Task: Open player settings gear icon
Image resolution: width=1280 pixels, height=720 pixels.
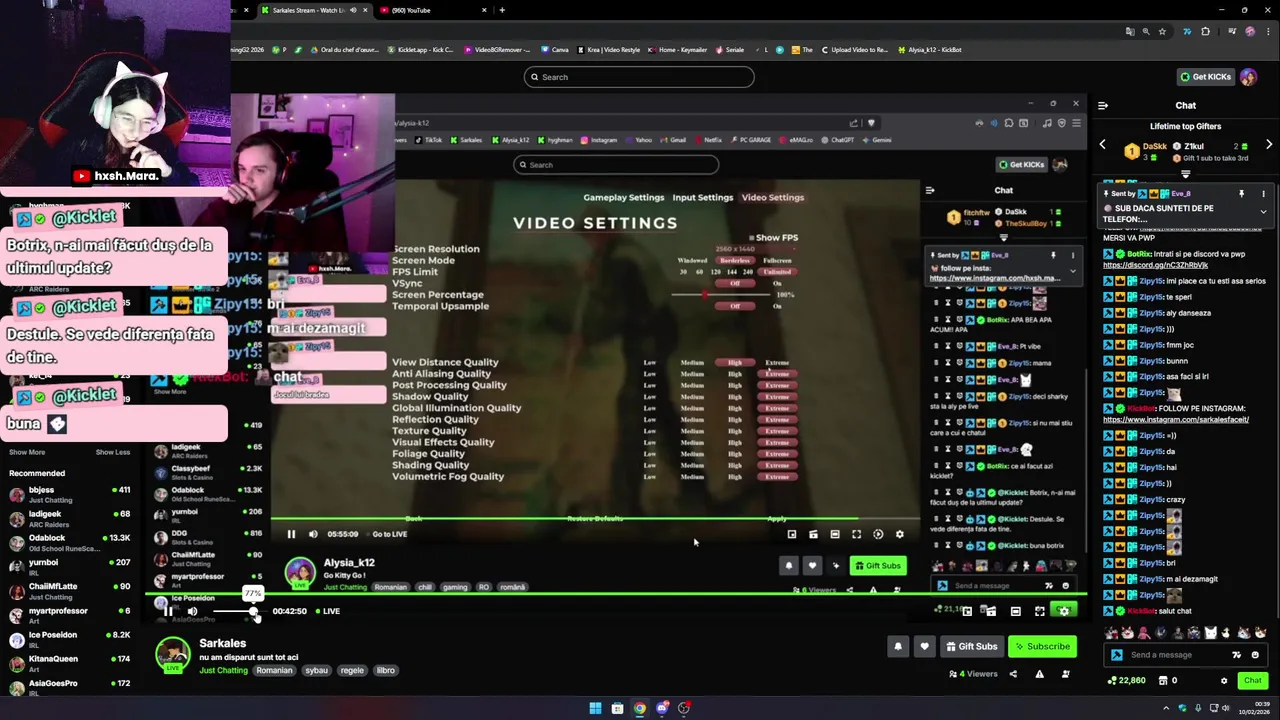Action: [1064, 611]
